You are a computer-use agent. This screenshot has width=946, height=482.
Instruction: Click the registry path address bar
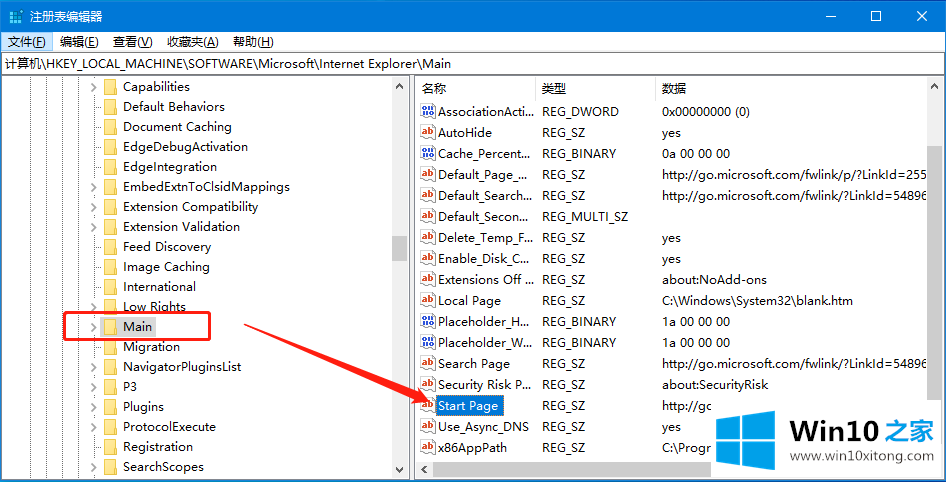pos(473,63)
